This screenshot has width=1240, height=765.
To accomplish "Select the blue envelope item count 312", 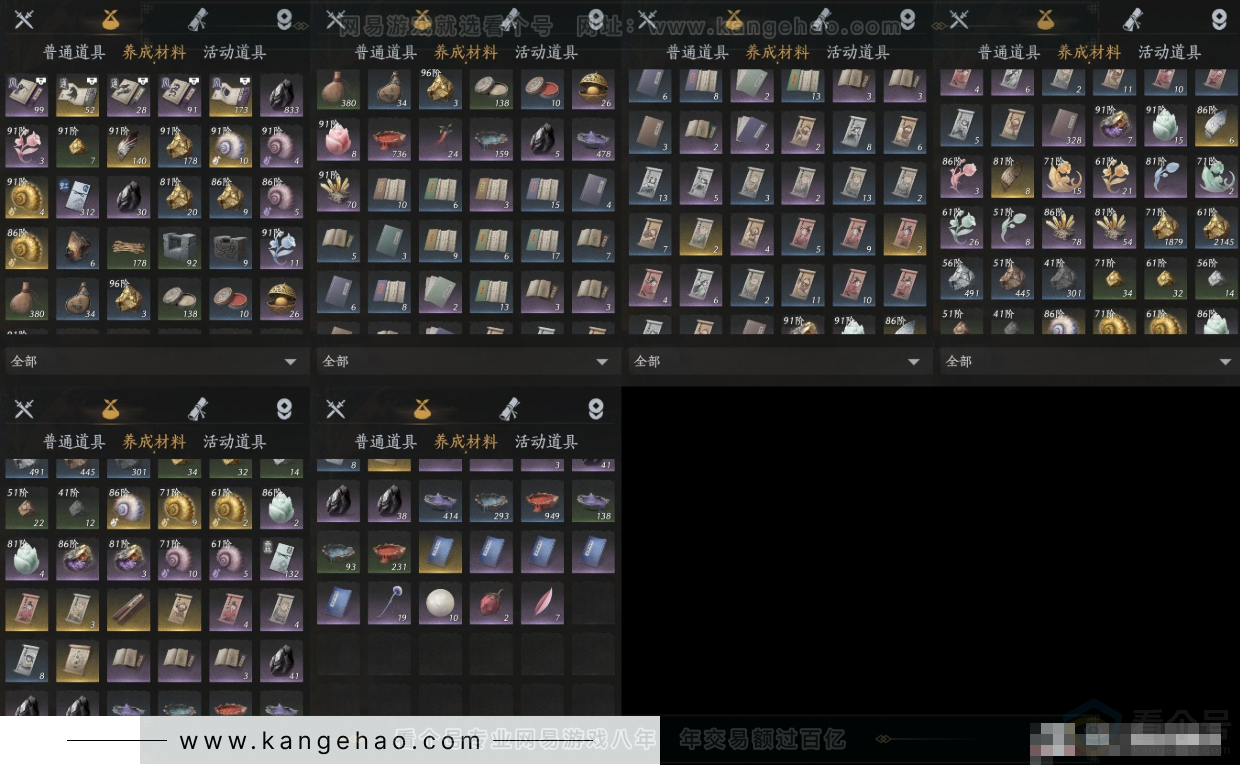I will pyautogui.click(x=77, y=198).
